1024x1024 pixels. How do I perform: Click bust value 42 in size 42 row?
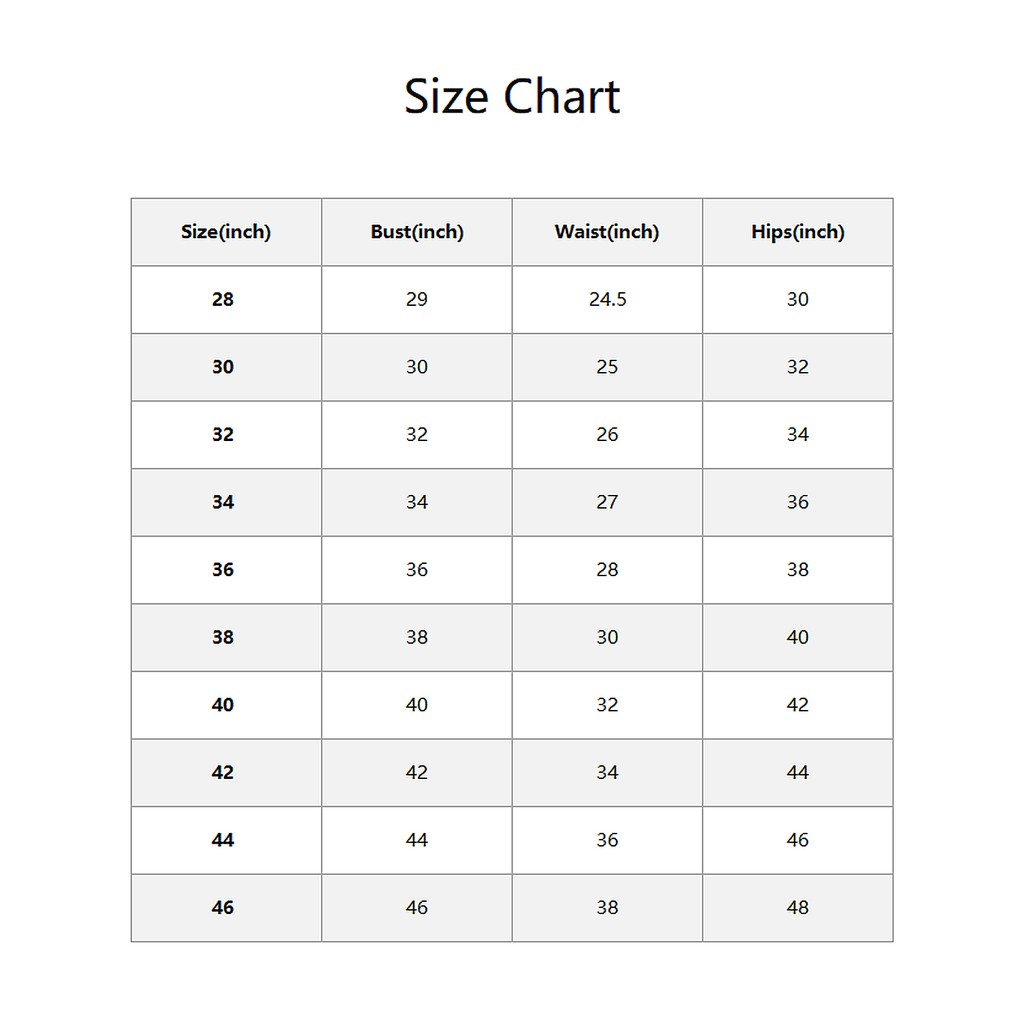417,772
